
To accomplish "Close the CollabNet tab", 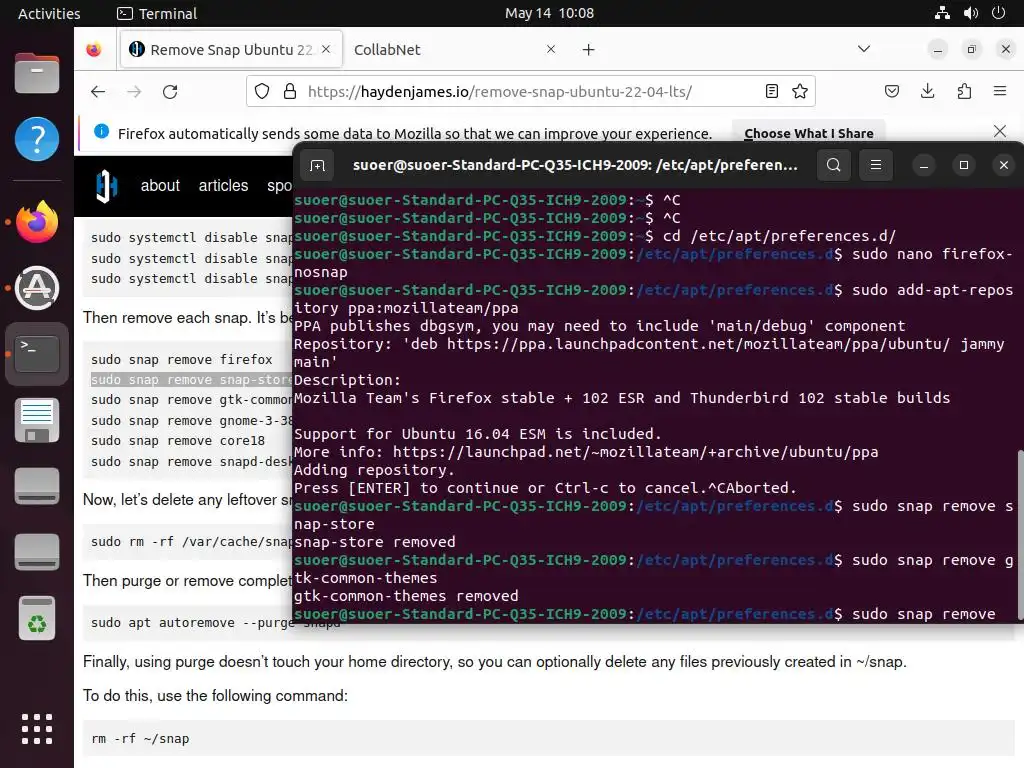I will pyautogui.click(x=551, y=50).
